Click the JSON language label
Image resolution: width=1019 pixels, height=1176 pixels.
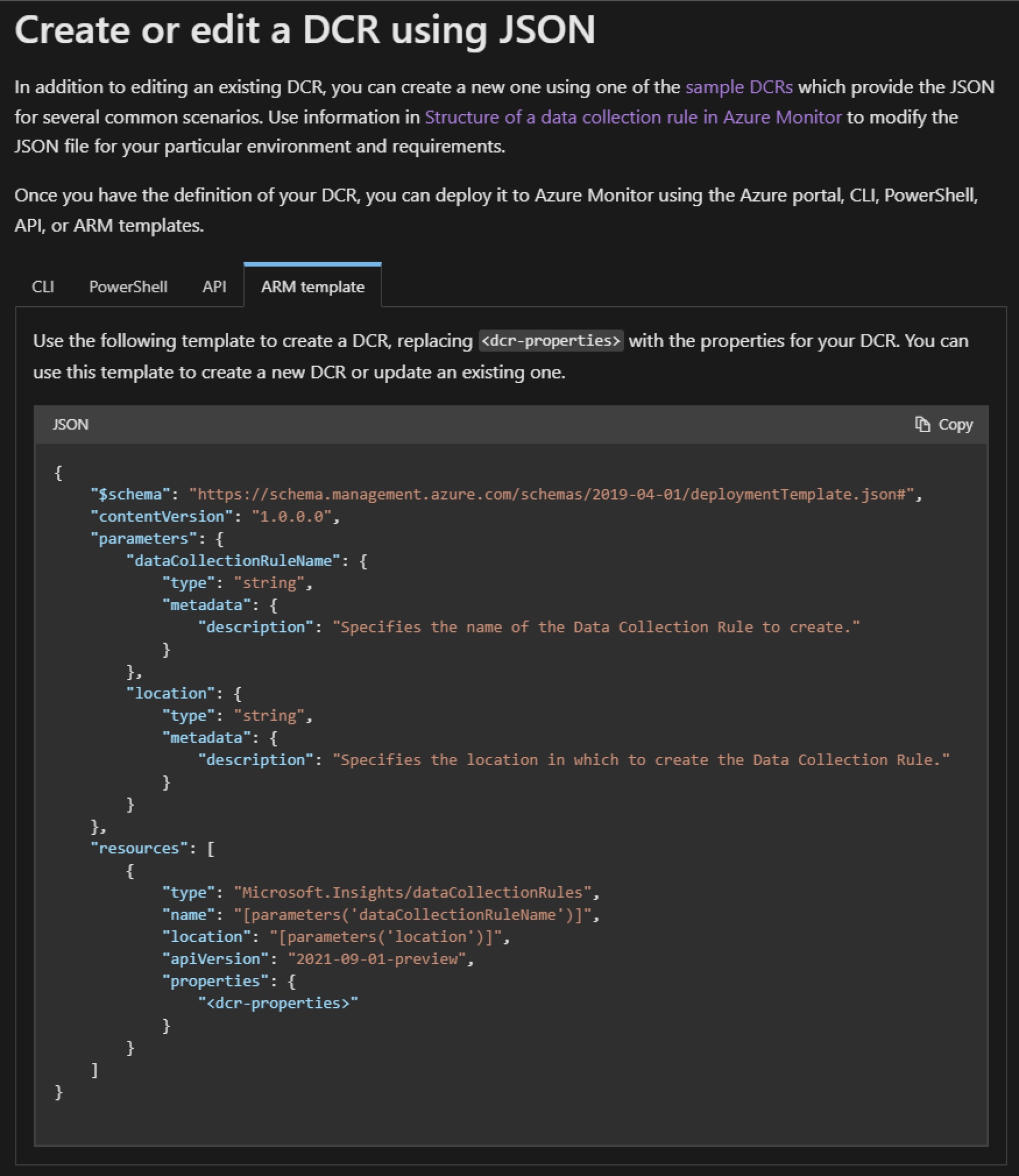click(x=71, y=425)
